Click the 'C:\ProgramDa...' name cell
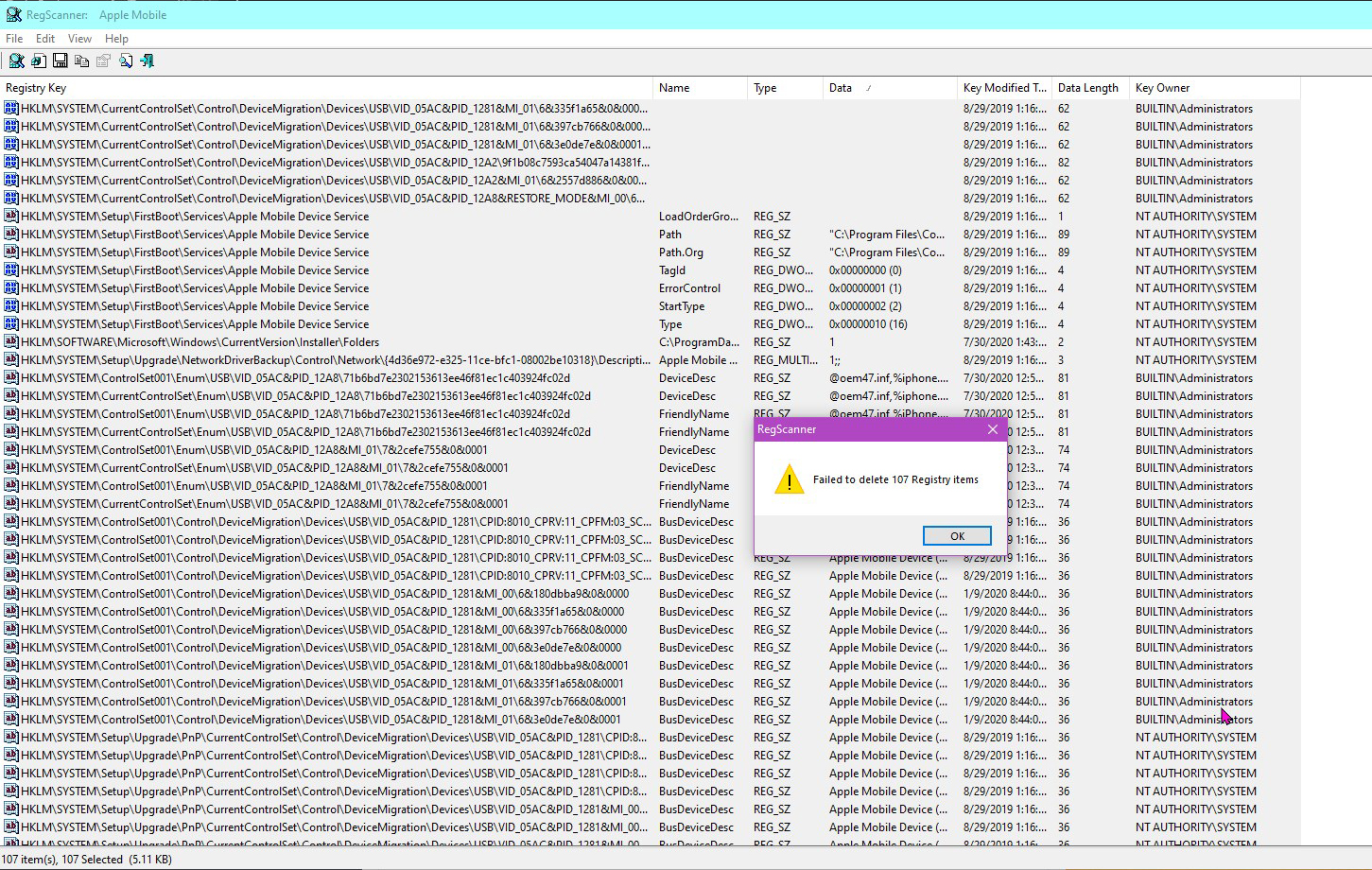Screen dimensions: 1372x870 click(x=700, y=342)
